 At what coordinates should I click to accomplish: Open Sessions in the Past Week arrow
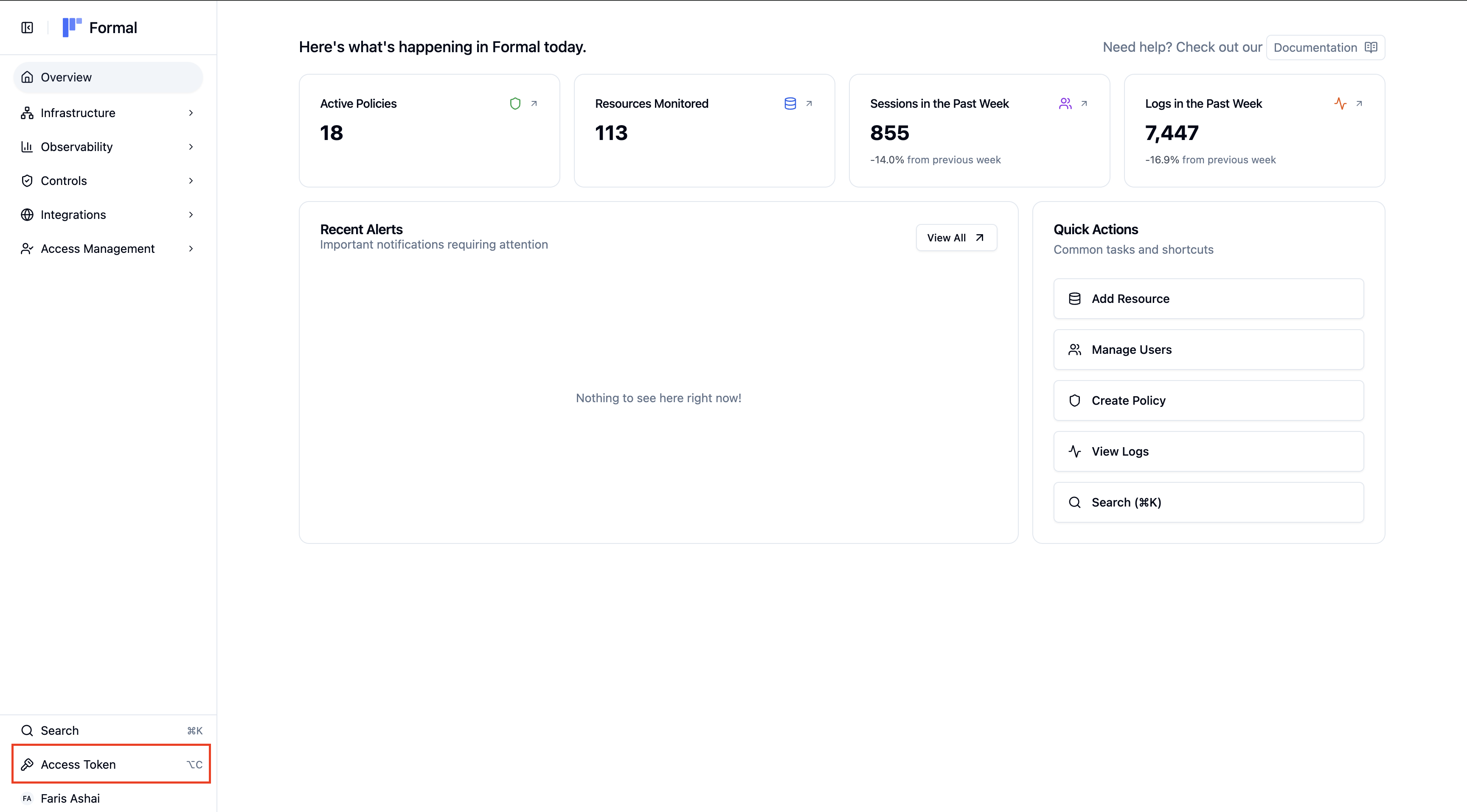click(1084, 104)
